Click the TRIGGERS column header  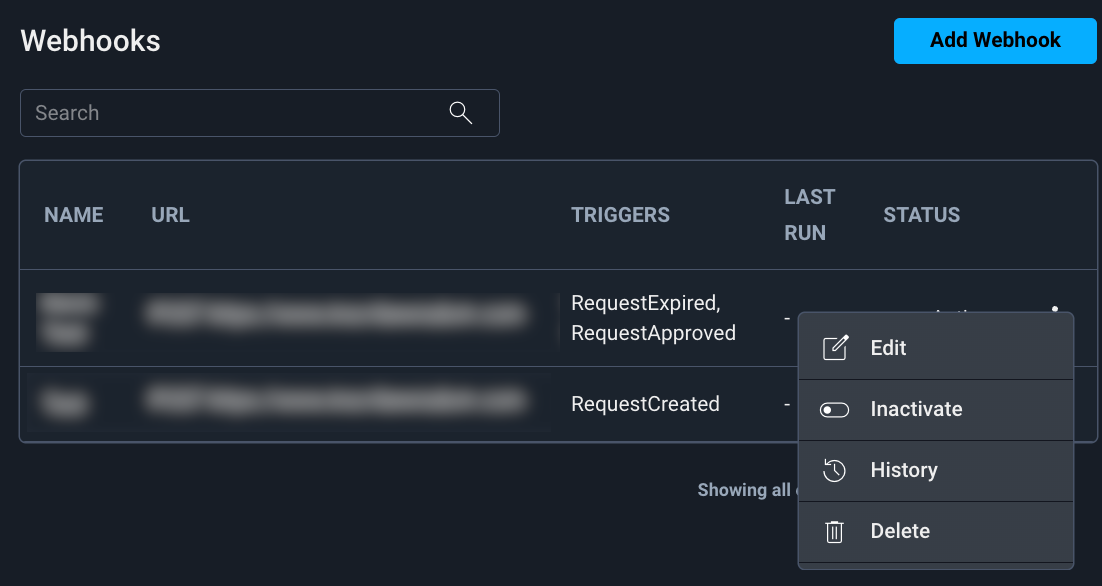[620, 215]
